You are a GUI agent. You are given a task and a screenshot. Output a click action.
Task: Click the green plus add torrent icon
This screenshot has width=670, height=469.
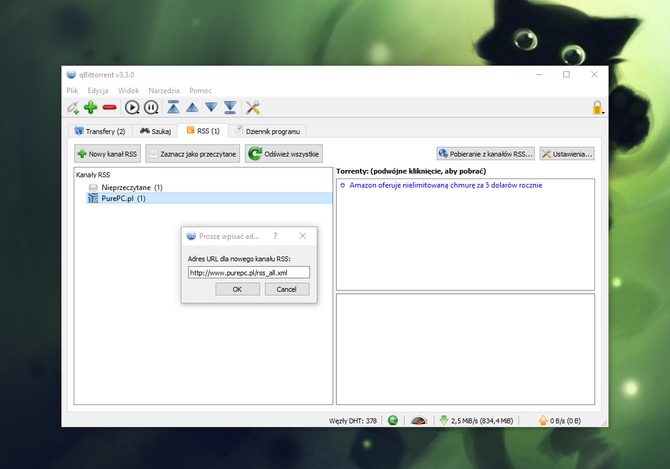pos(91,107)
